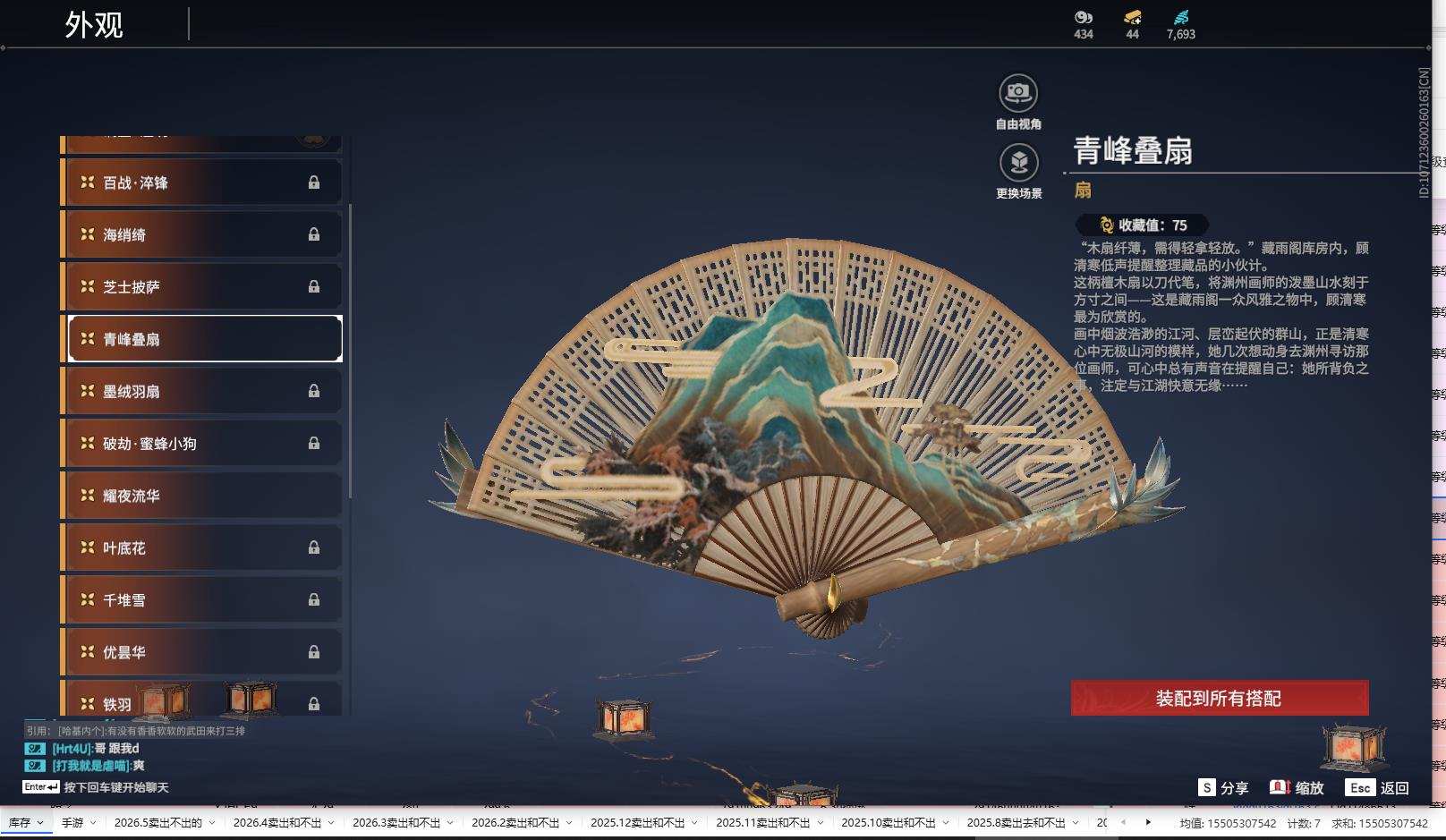Equip to all outfits (装配到所有搭配)
The height and width of the screenshot is (840, 1446).
[1220, 698]
